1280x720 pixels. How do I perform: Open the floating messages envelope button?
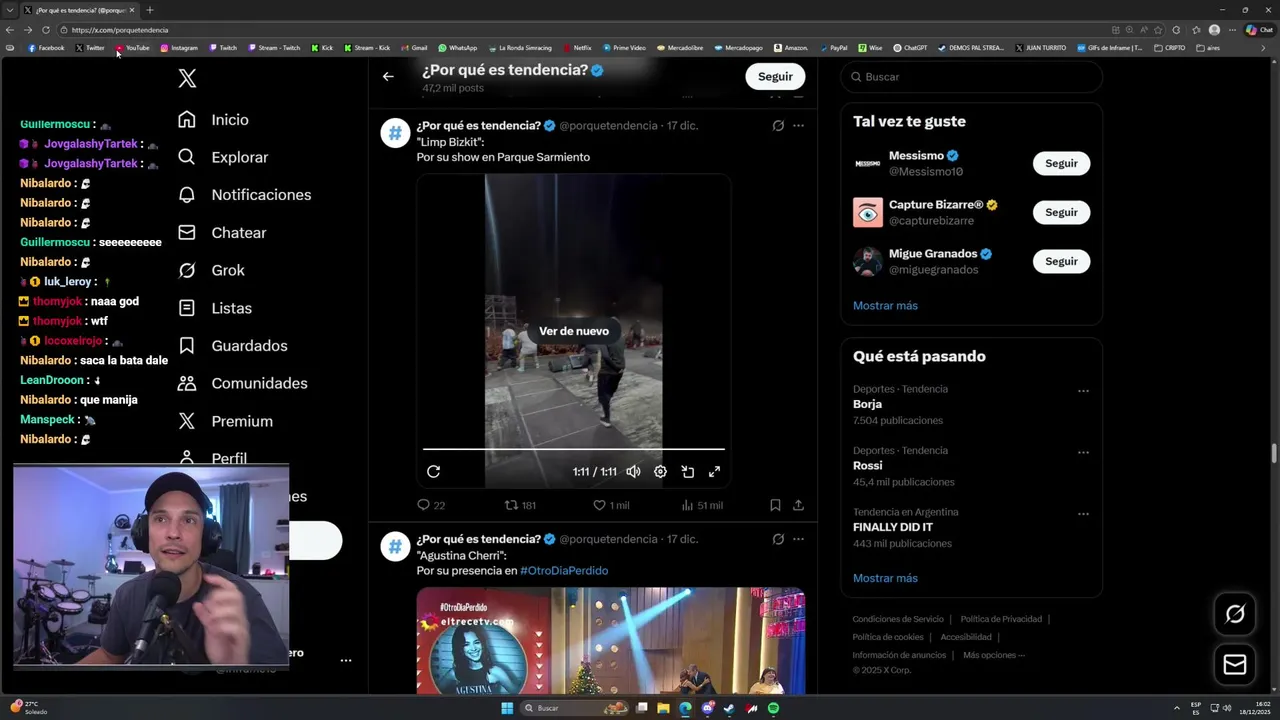[1235, 665]
